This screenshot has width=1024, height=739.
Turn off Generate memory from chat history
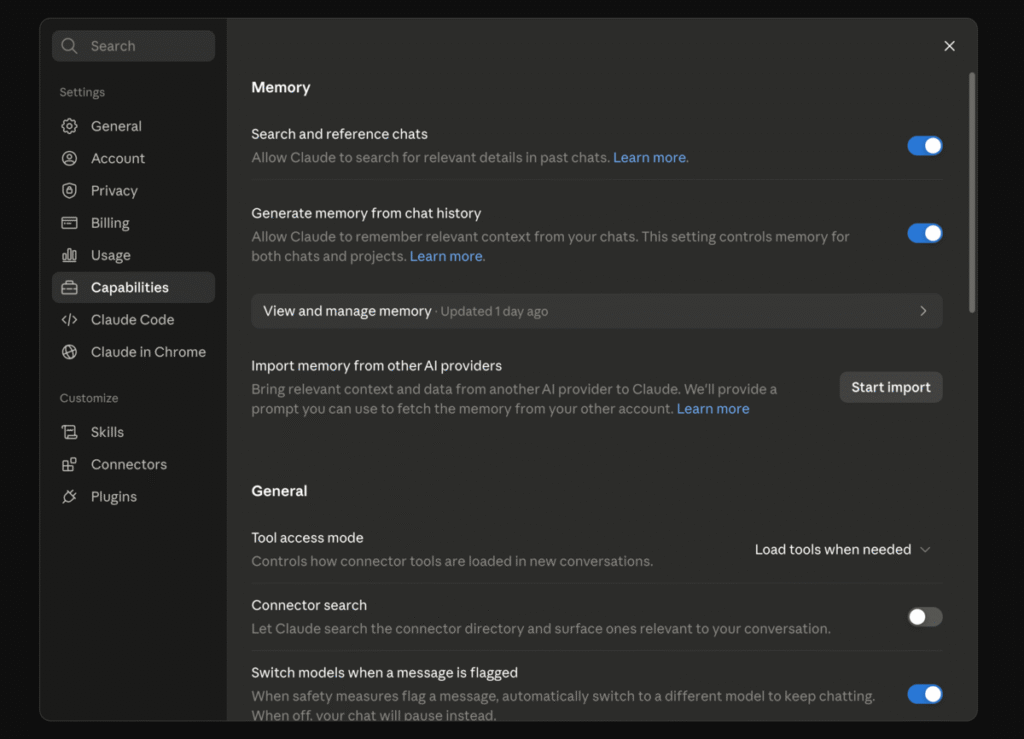(x=925, y=233)
